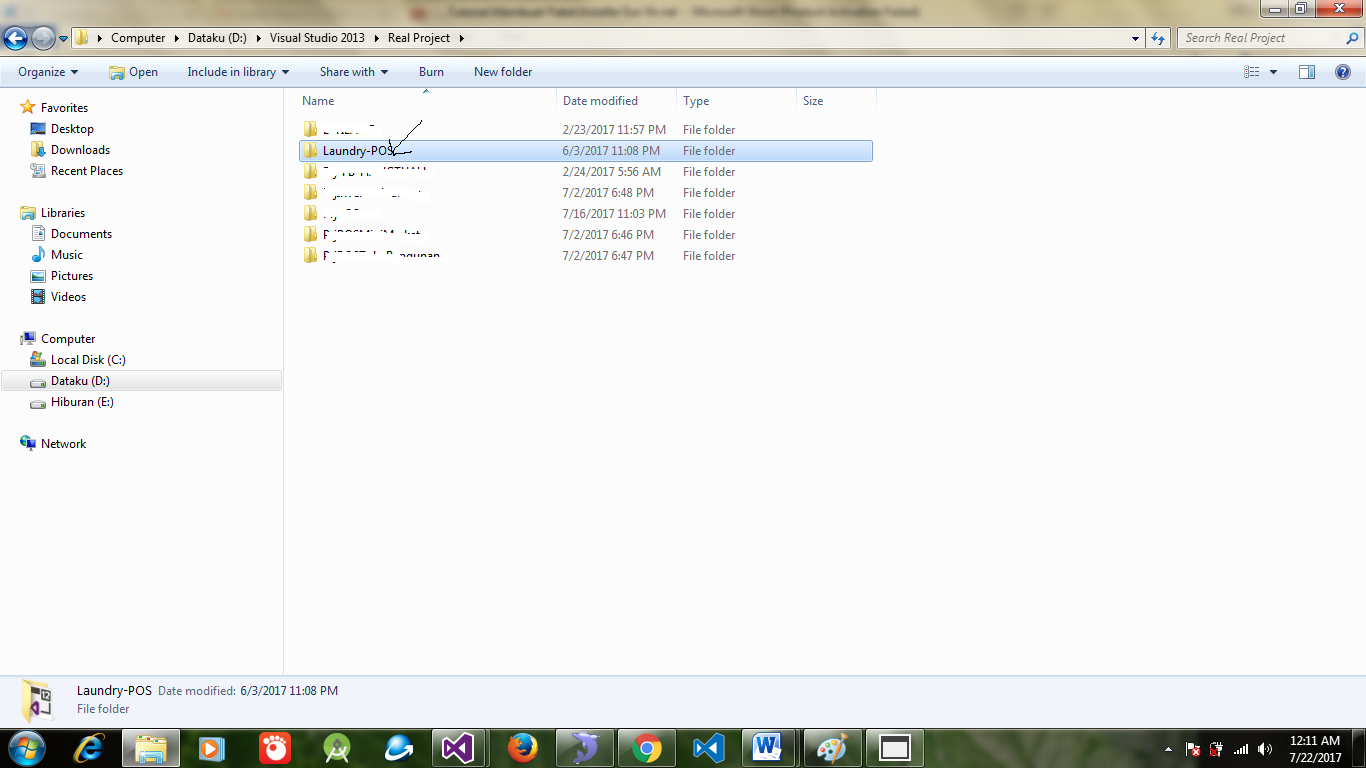1366x768 pixels.
Task: Open the Share with dropdown
Action: (x=353, y=71)
